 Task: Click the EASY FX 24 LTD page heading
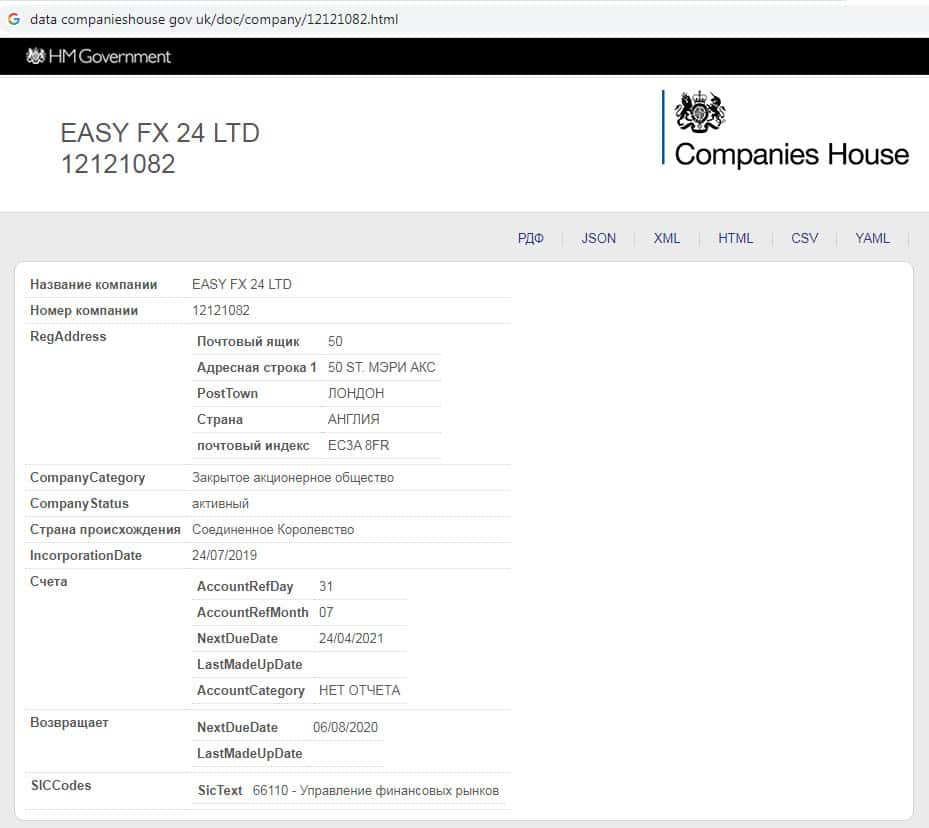click(160, 133)
